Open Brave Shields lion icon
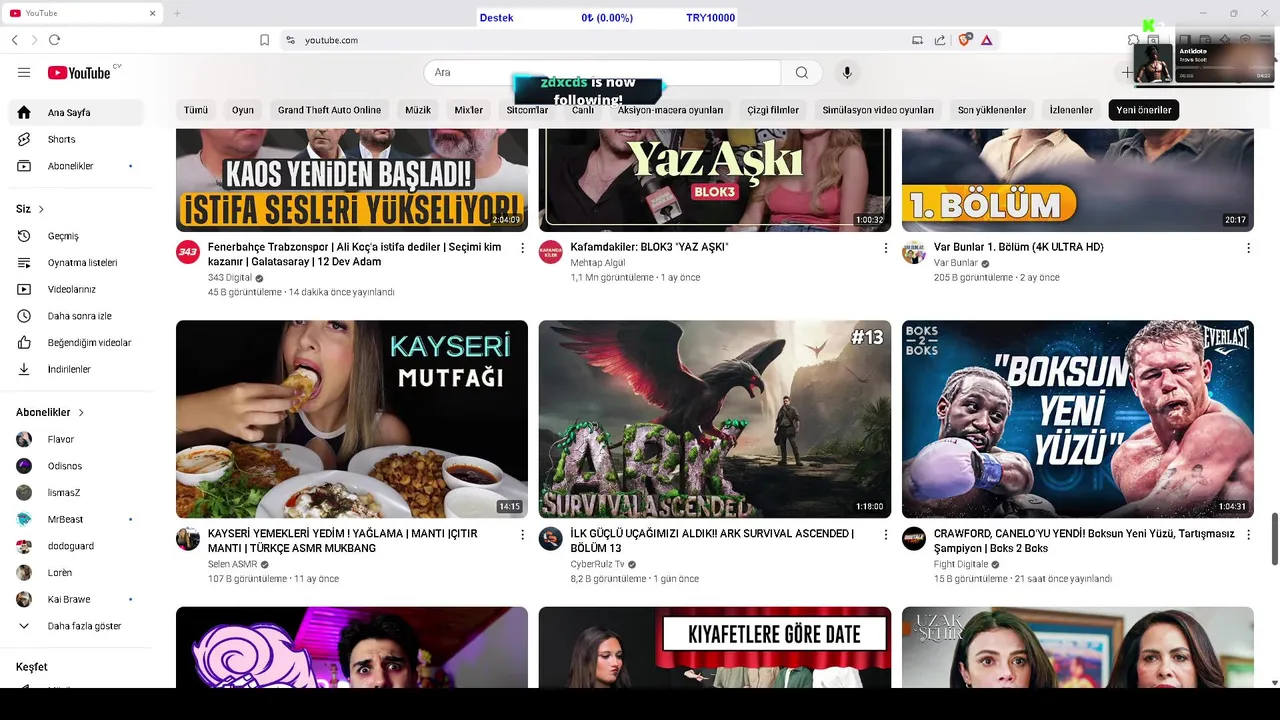This screenshot has width=1280, height=720. (x=964, y=40)
